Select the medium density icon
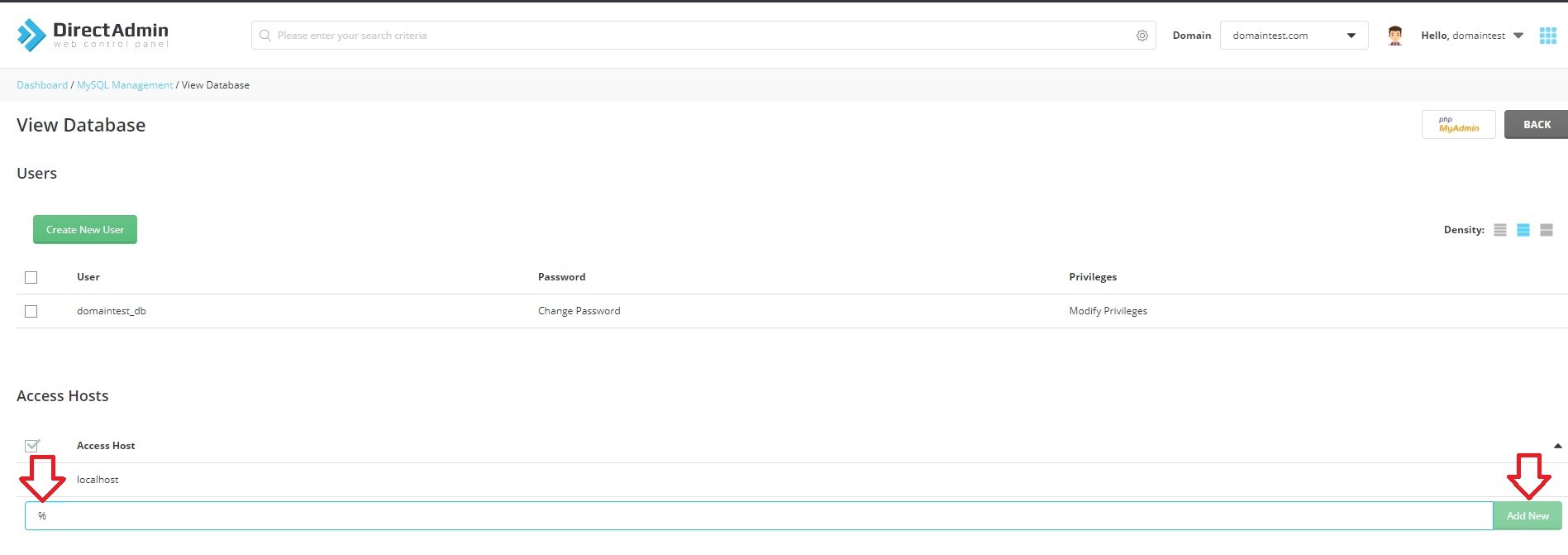1568x555 pixels. [1523, 230]
